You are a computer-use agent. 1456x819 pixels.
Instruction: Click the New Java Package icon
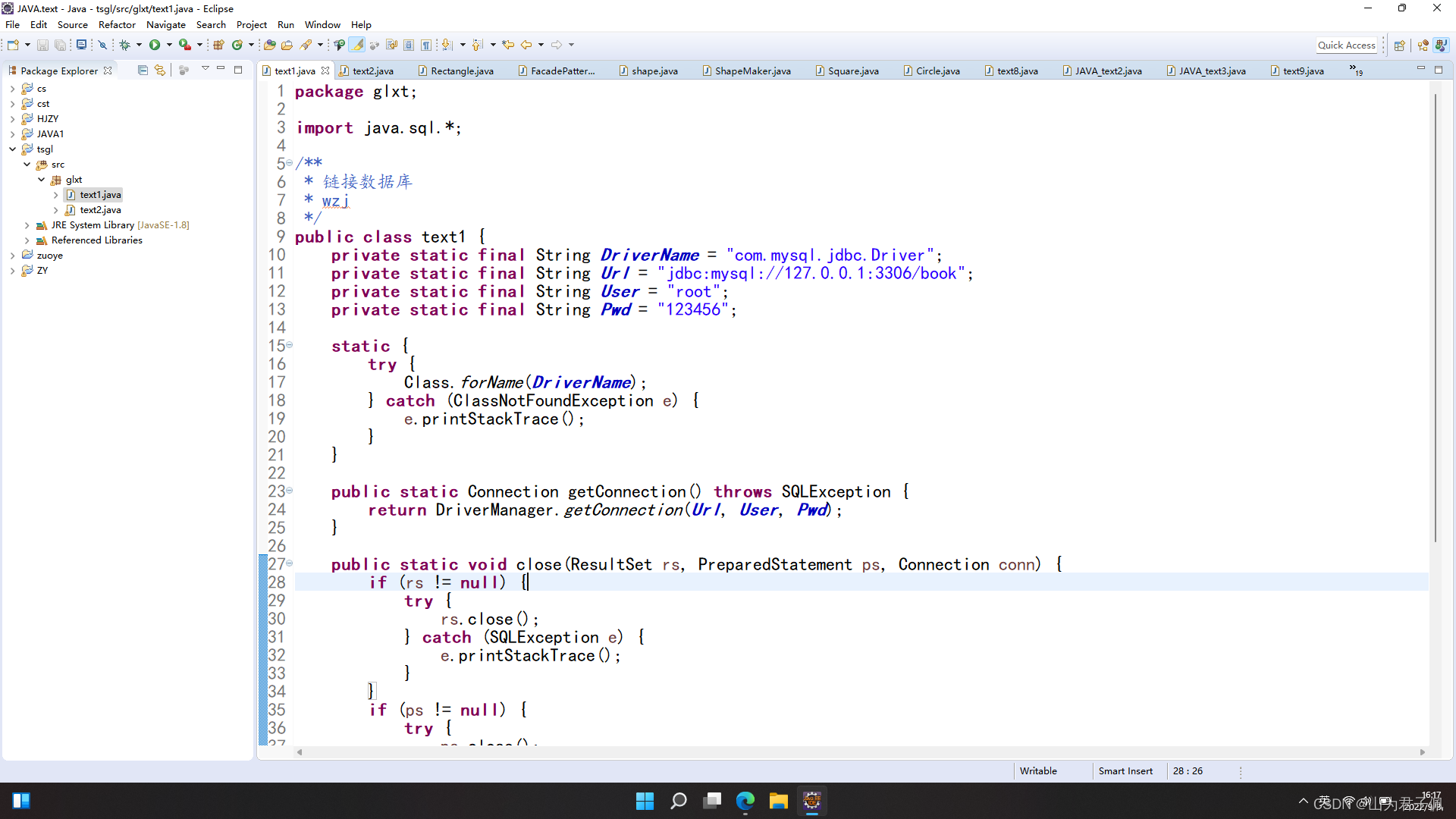218,45
